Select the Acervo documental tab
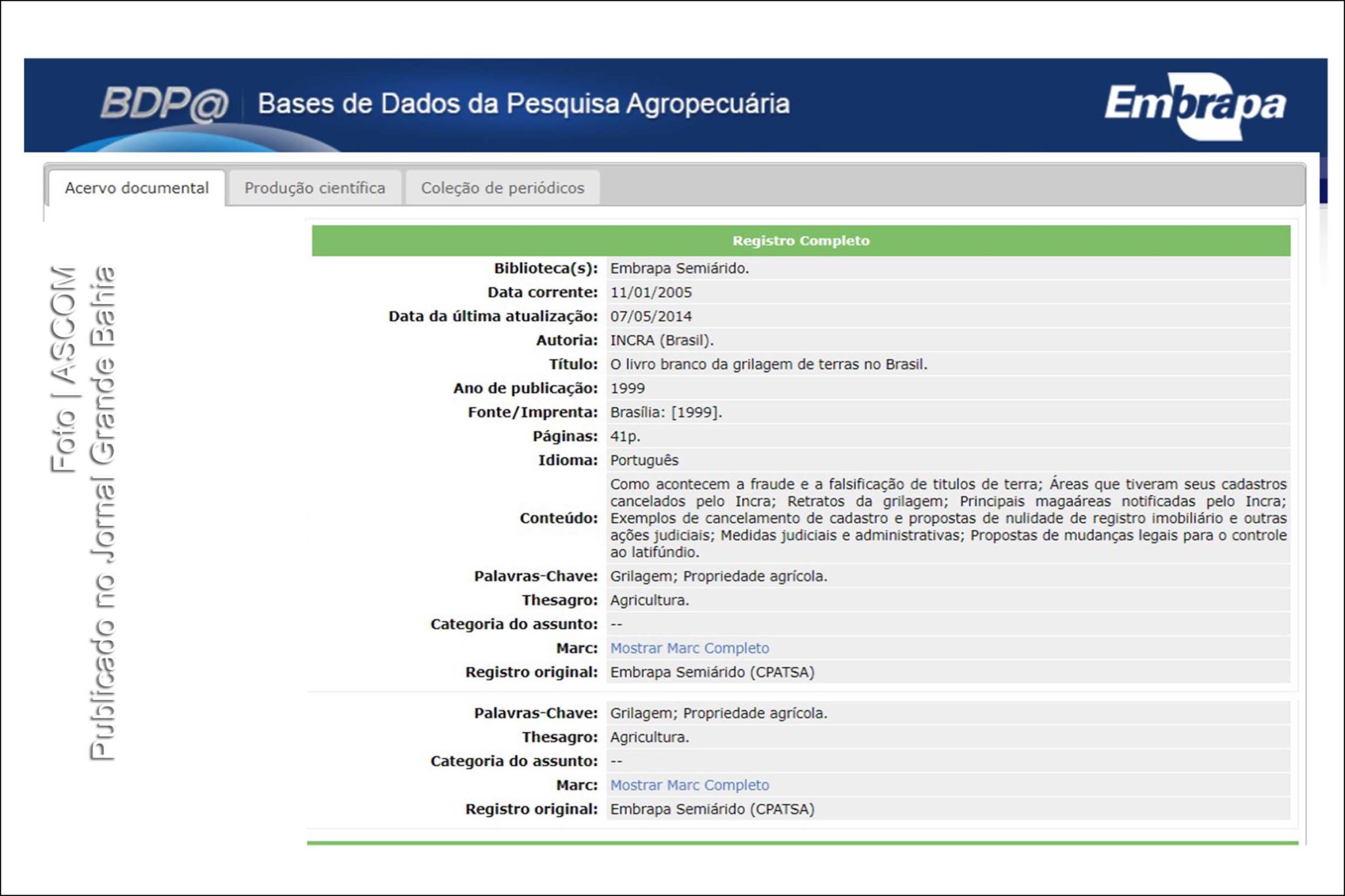 pyautogui.click(x=137, y=188)
